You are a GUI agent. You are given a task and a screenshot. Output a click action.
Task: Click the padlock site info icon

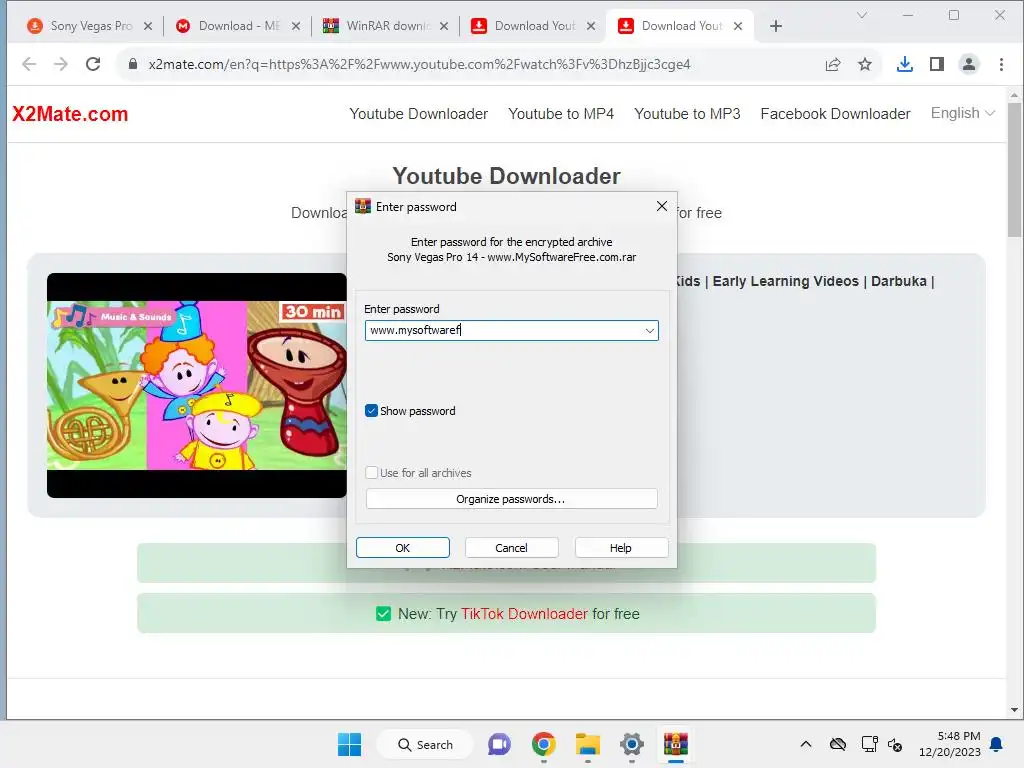point(133,64)
